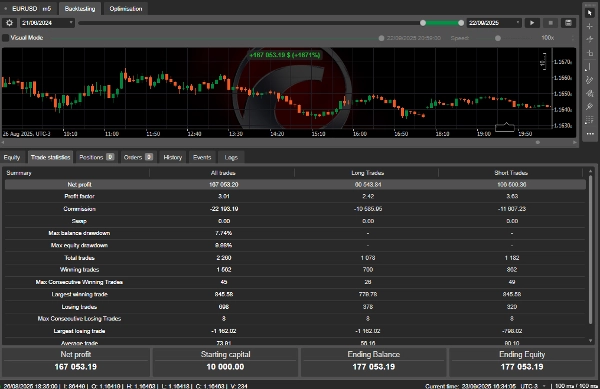The height and width of the screenshot is (389, 600).
Task: Open the Orders tab
Action: pos(138,157)
